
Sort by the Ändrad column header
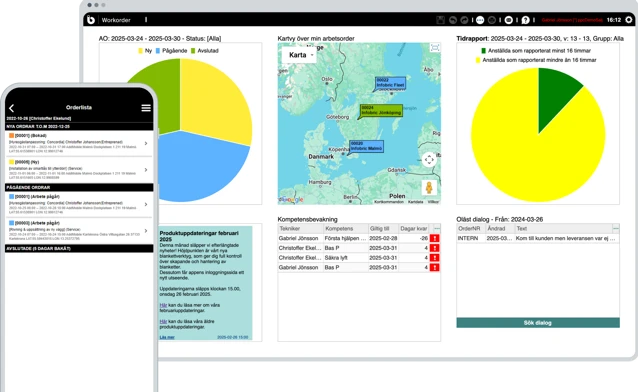500,228
